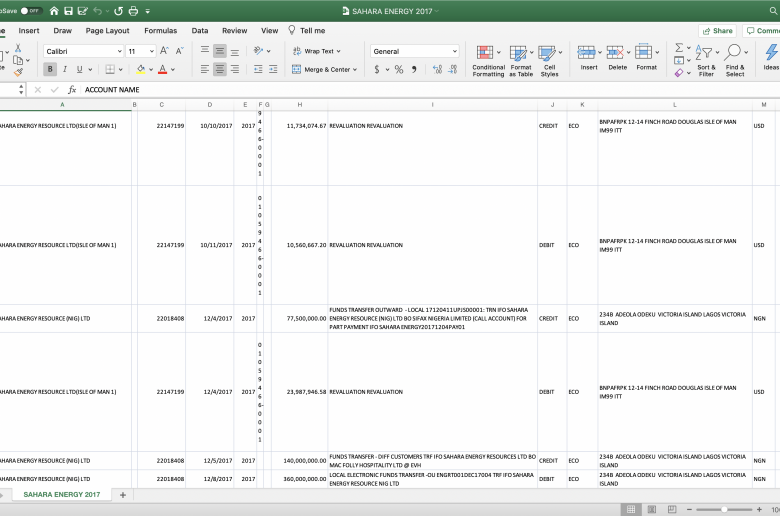Align text to bottom of cell

tap(235, 51)
